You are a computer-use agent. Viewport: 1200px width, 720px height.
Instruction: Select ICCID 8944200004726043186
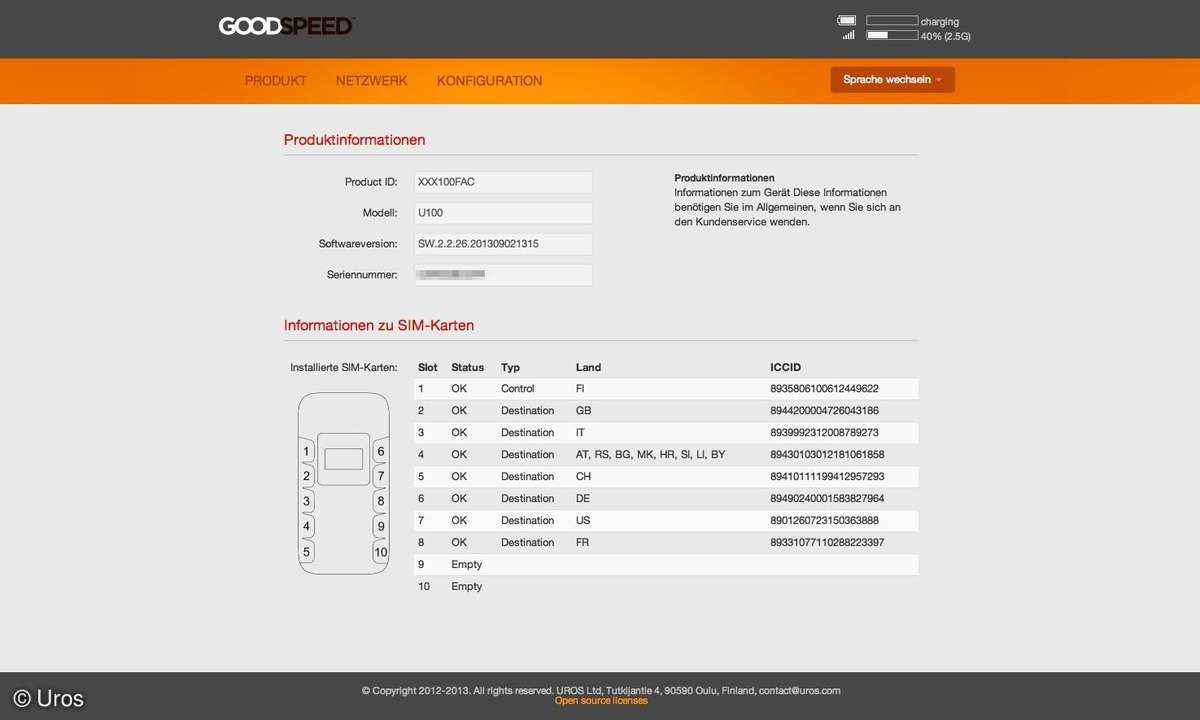pos(825,411)
